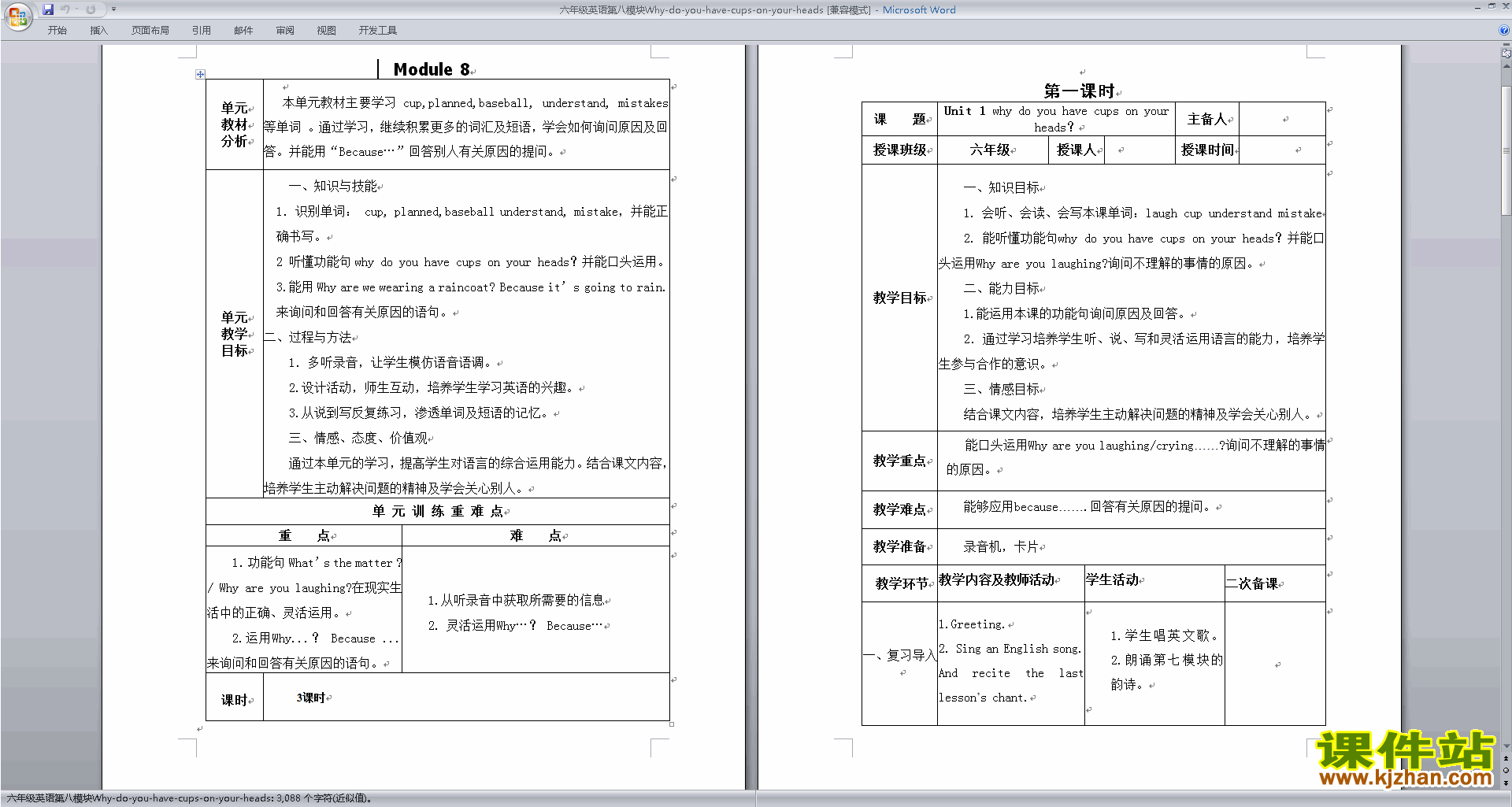Open the 开始 ribbon tab
The image size is (1512, 807).
point(57,30)
